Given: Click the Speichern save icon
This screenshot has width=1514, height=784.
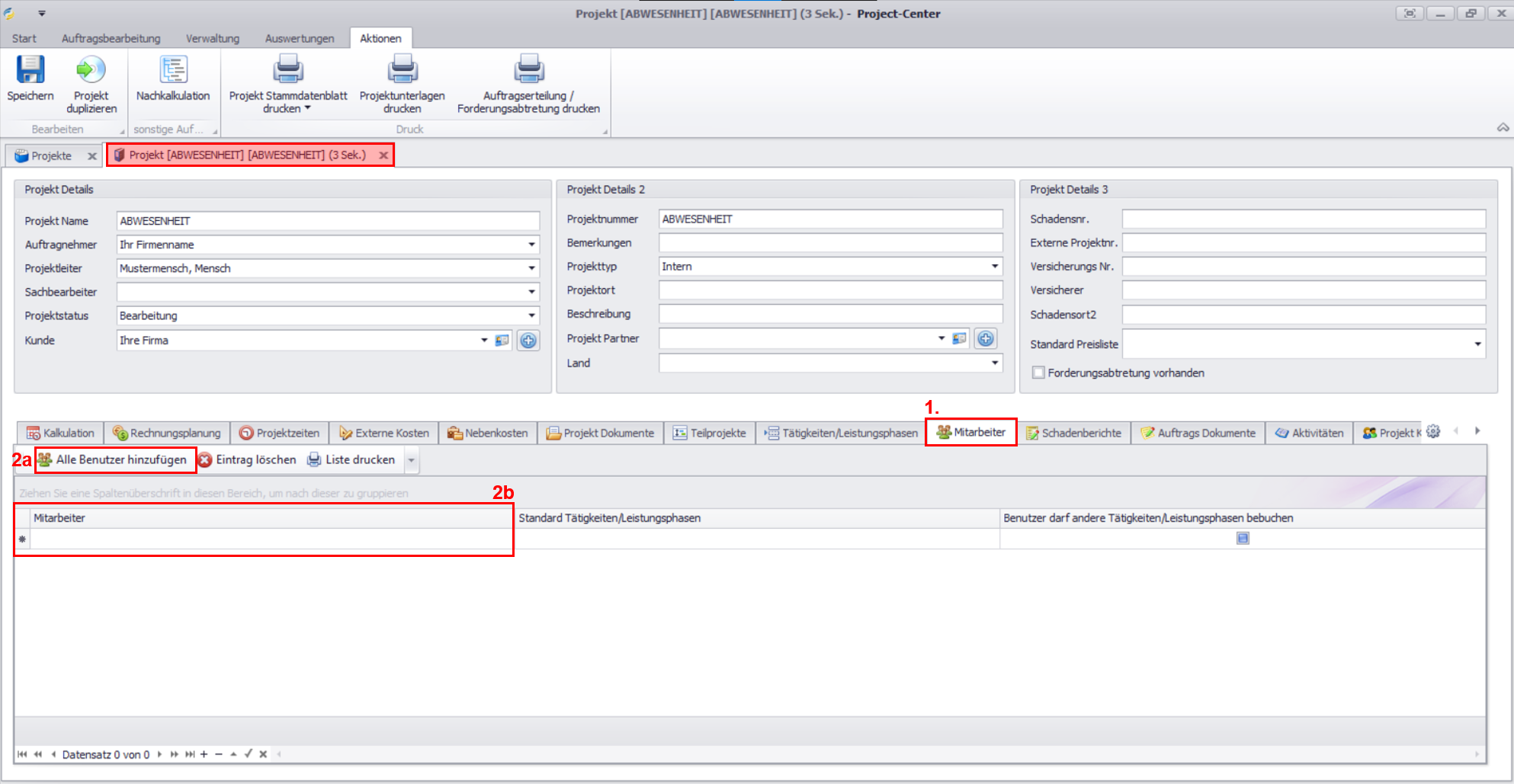Looking at the screenshot, I should click(x=30, y=71).
